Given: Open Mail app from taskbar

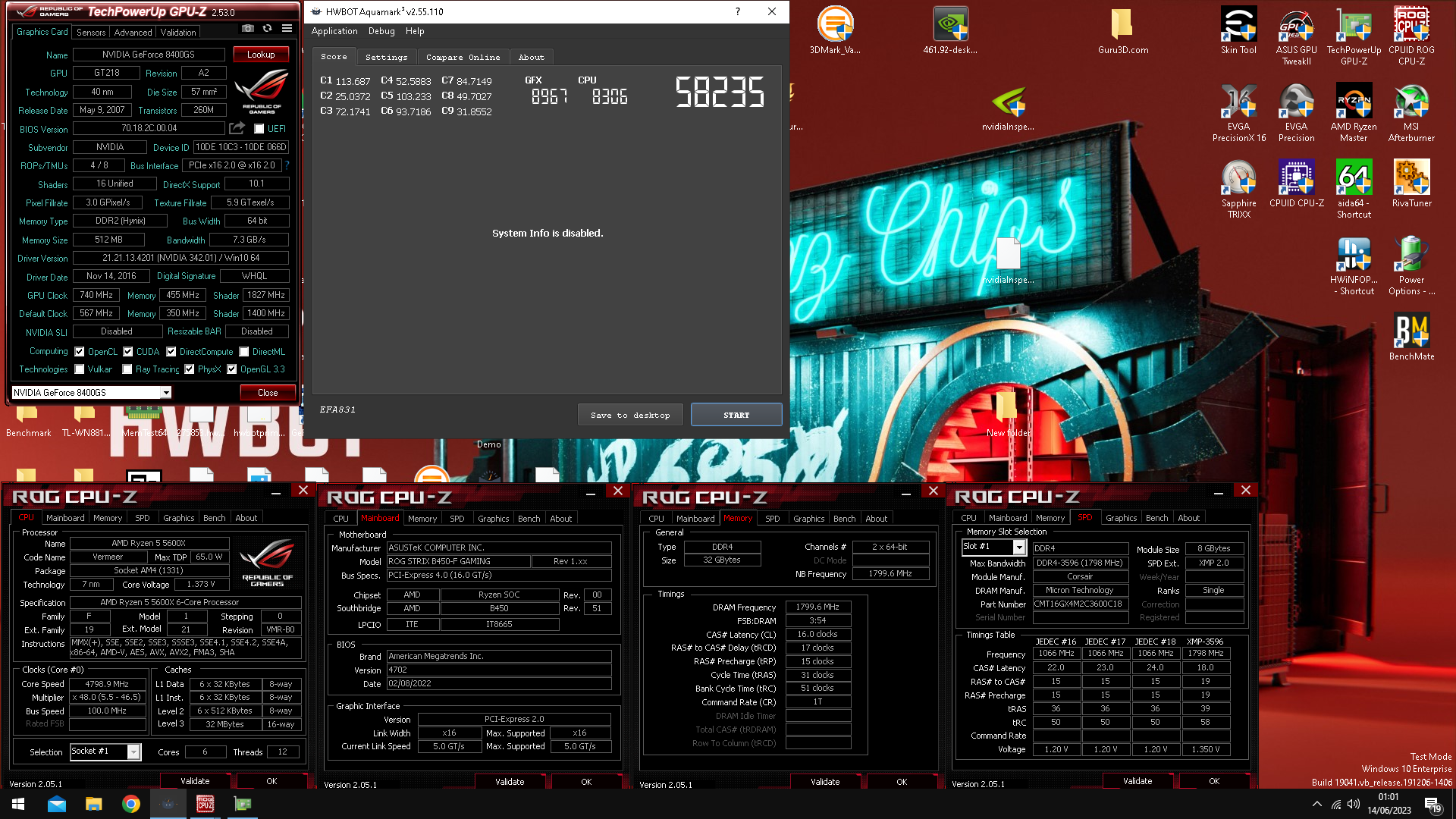Looking at the screenshot, I should point(57,804).
